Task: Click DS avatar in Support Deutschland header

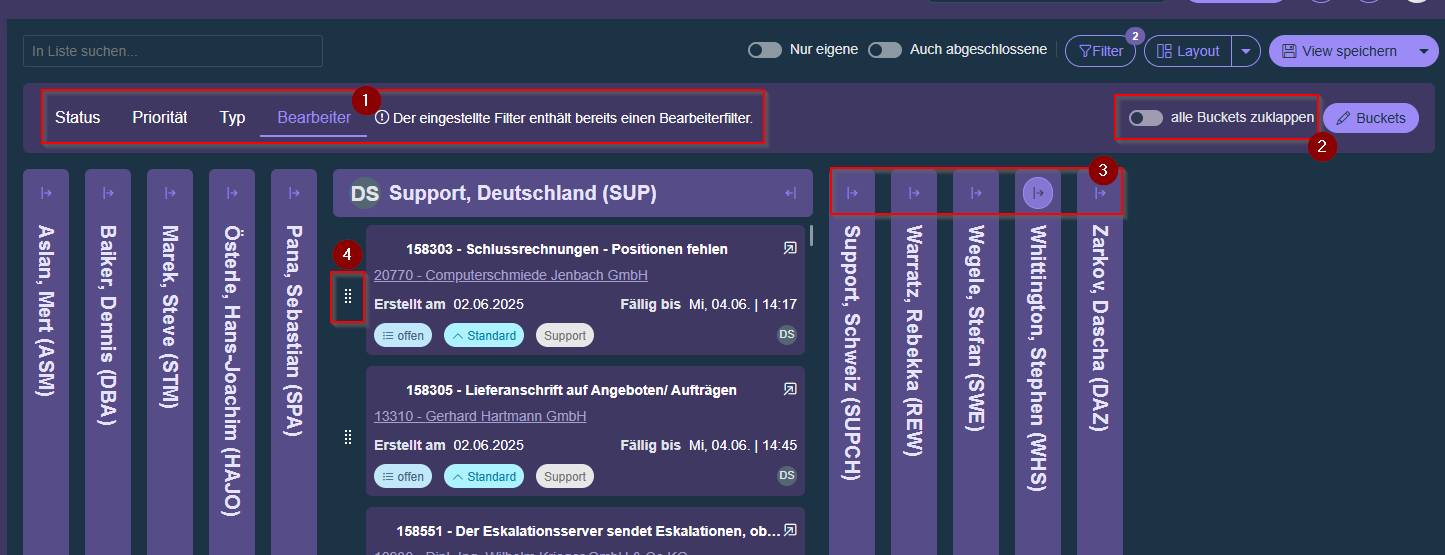Action: pos(365,193)
